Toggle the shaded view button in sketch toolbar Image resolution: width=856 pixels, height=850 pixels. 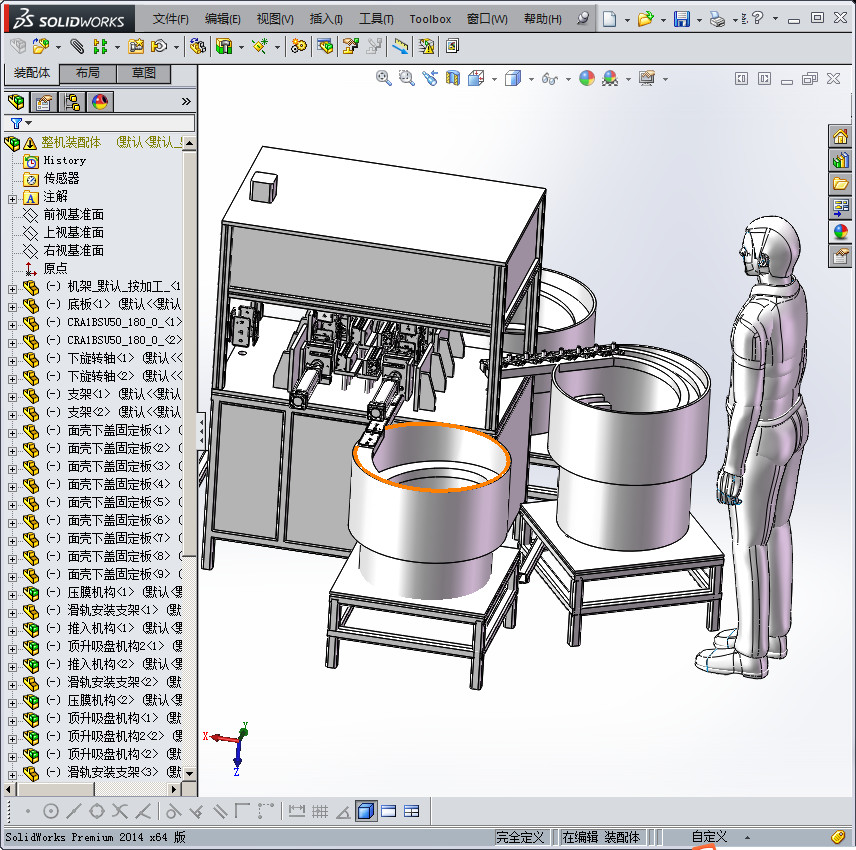(x=366, y=811)
